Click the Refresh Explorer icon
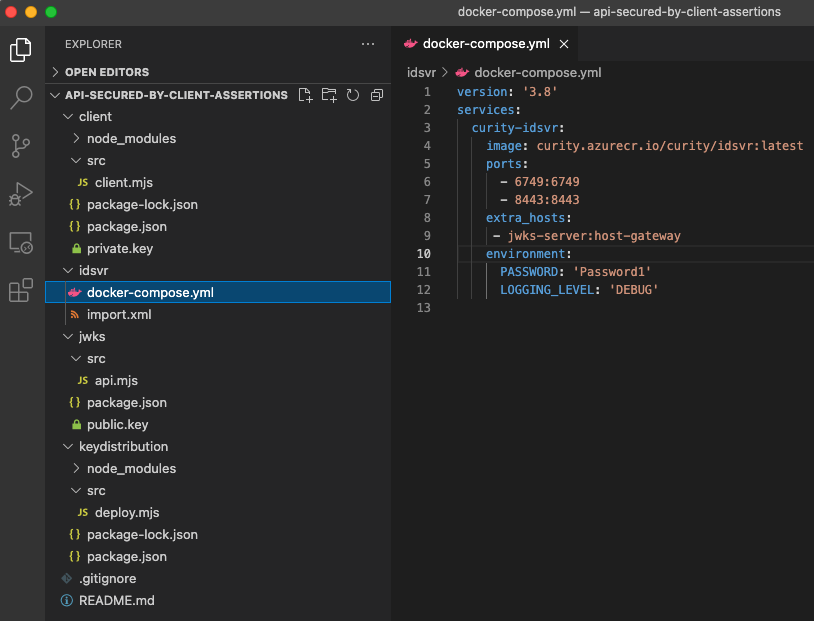This screenshot has width=814, height=621. tap(352, 95)
